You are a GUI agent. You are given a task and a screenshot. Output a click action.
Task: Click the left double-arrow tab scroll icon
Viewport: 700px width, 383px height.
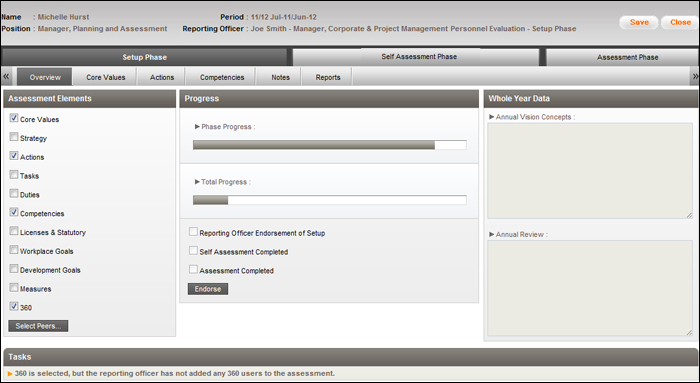pyautogui.click(x=6, y=76)
